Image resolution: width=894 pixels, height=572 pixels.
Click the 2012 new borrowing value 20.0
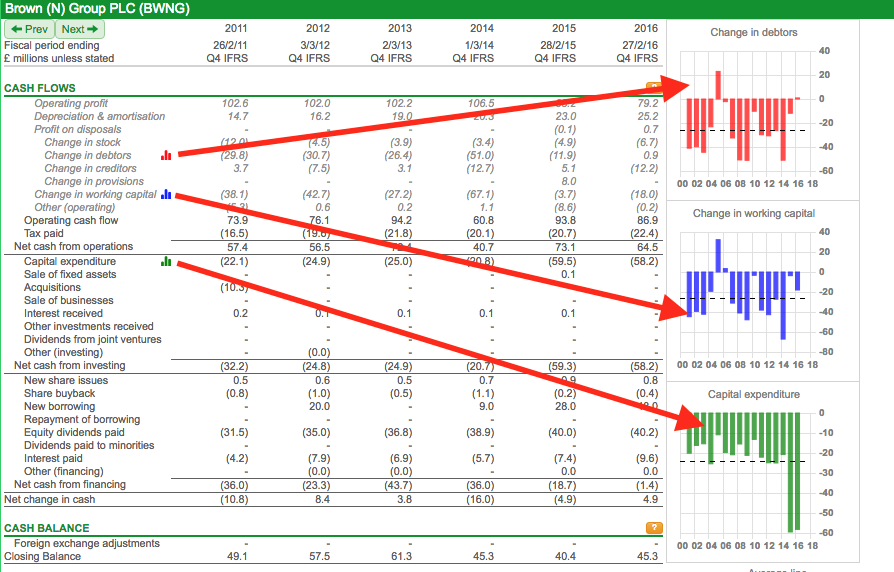pyautogui.click(x=320, y=407)
